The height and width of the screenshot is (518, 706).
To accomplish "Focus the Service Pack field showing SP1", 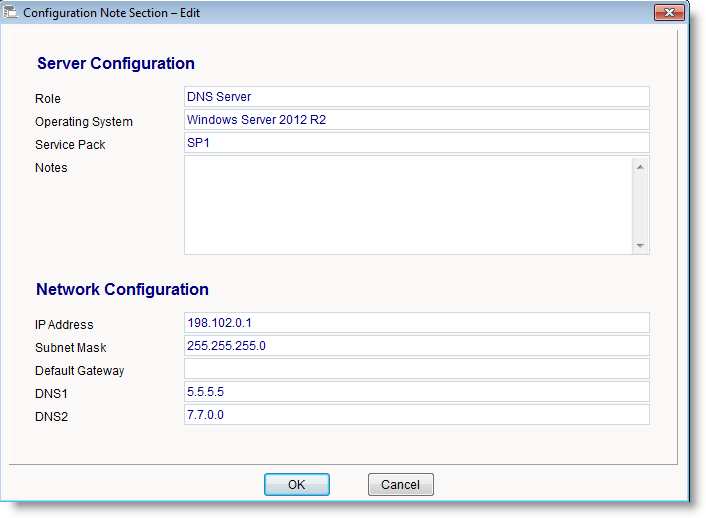I will (x=416, y=143).
